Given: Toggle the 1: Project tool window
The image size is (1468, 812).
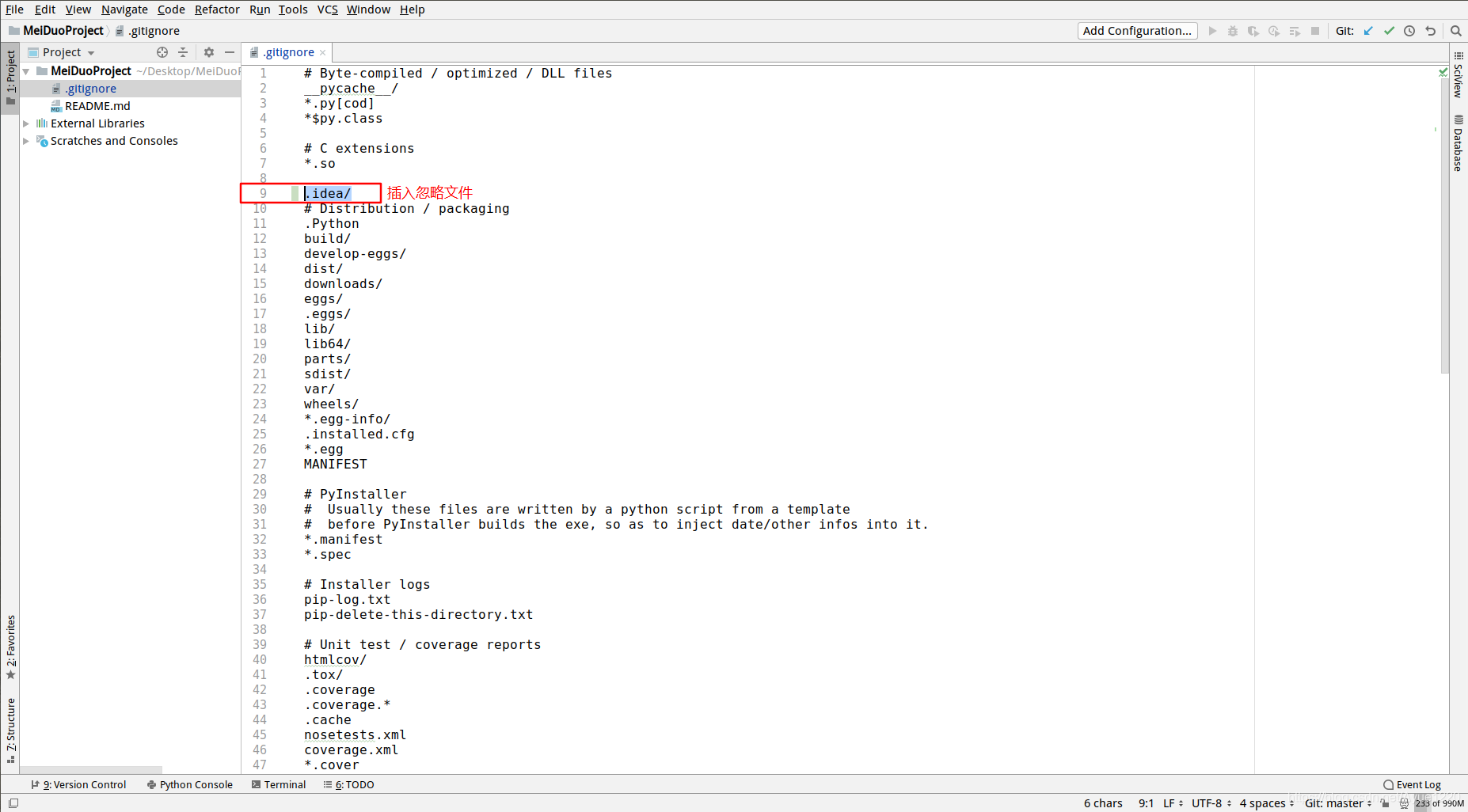Looking at the screenshot, I should pyautogui.click(x=10, y=78).
